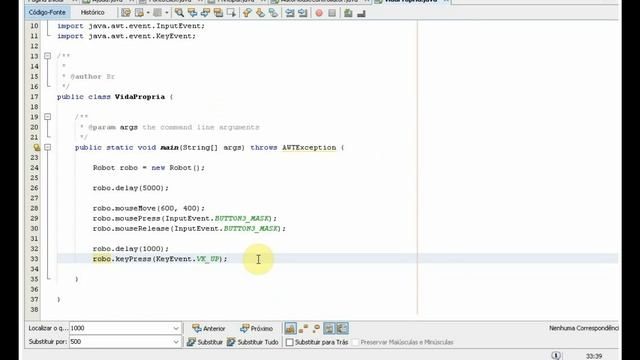Screen dimensions: 640x360
Task: Go to previous bookmark icon
Action: (247, 13)
